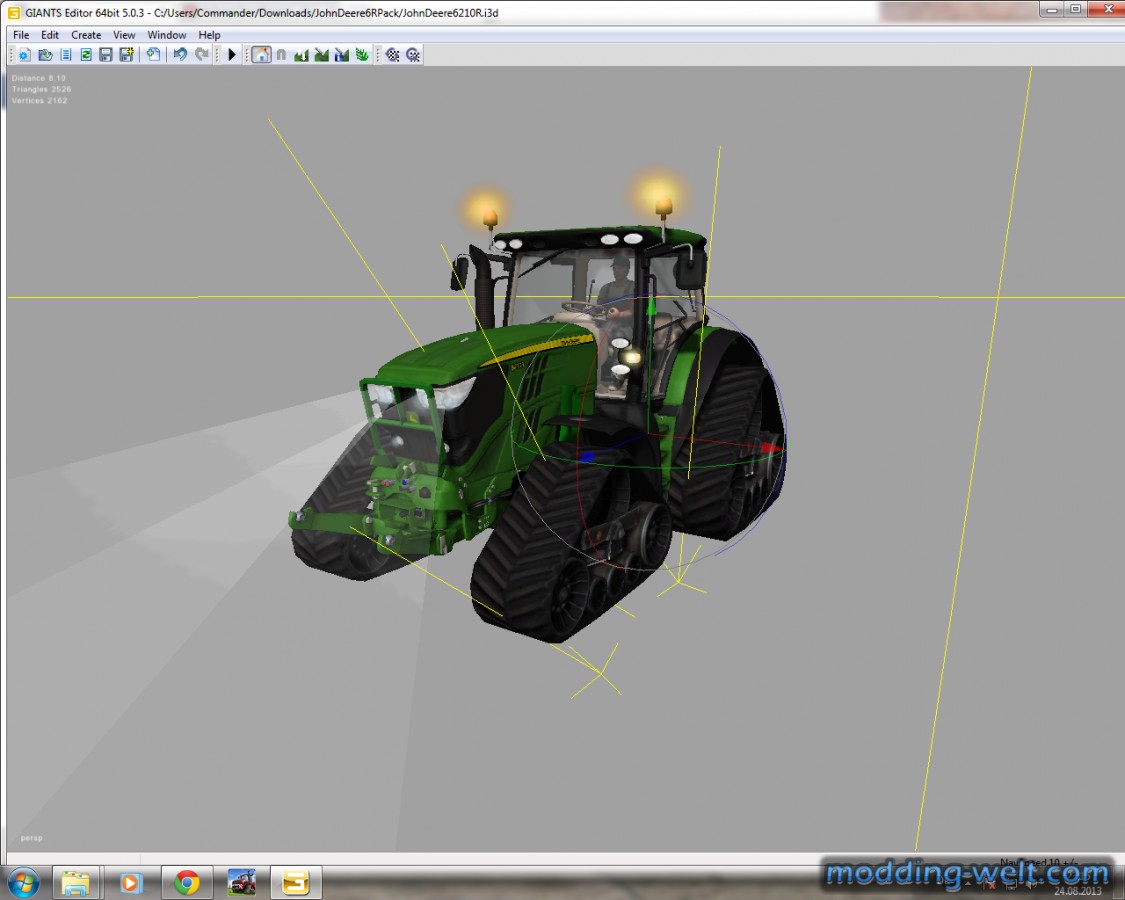Click the second checkered sphere toolbar icon
Image resolution: width=1125 pixels, height=900 pixels.
pos(413,55)
